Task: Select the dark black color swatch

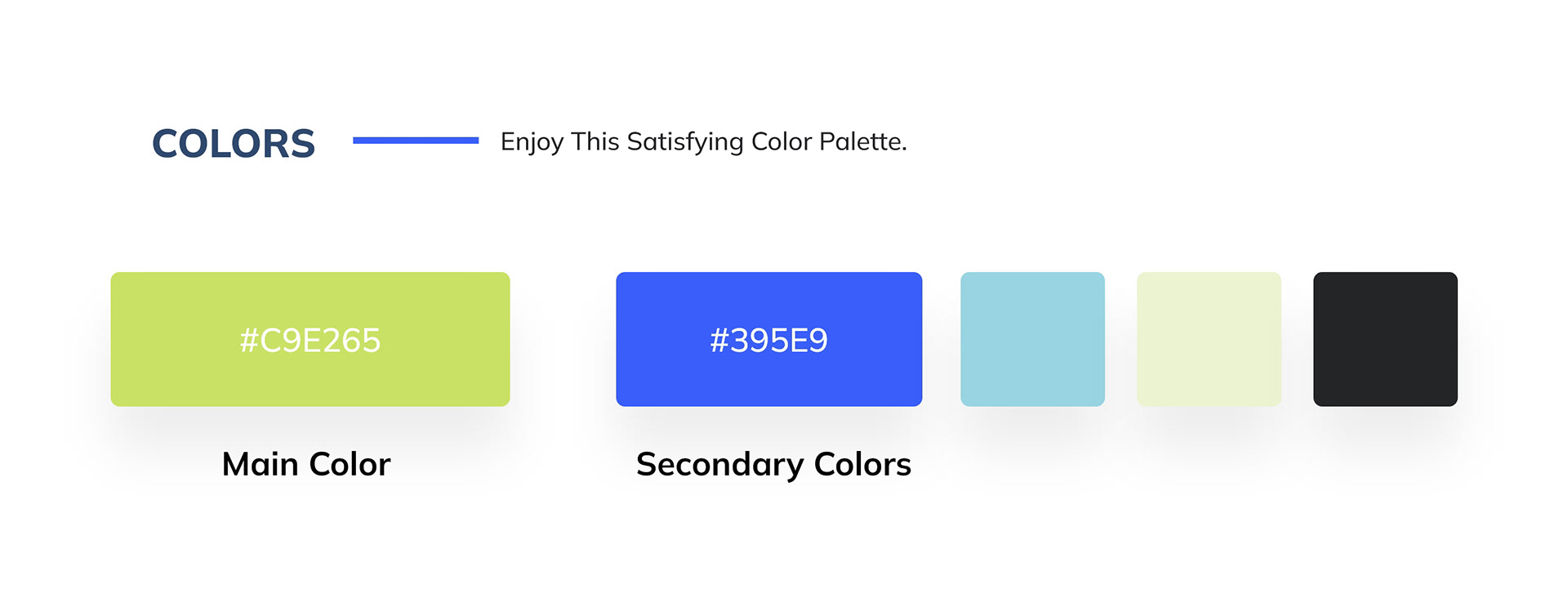Action: (x=1385, y=339)
